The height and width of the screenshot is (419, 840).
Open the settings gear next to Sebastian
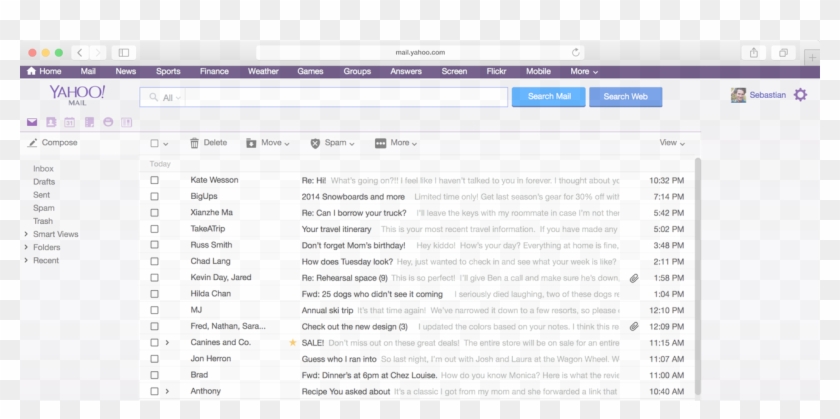800,95
